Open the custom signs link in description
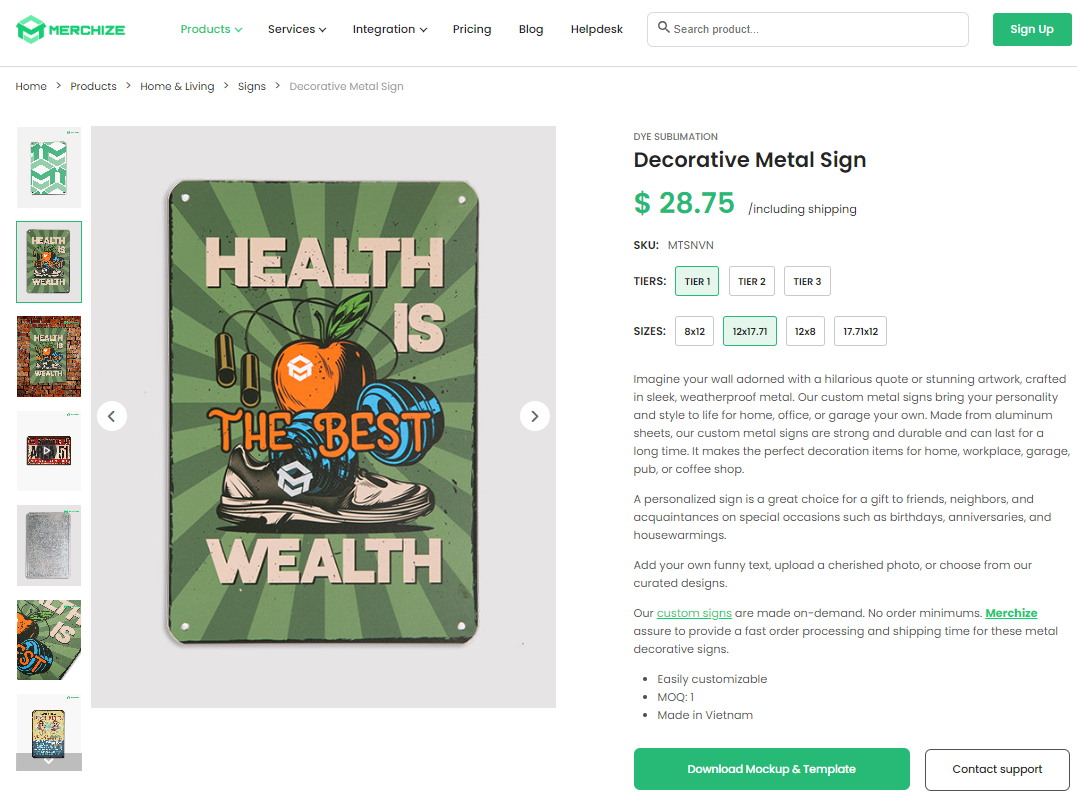1077x799 pixels. click(693, 613)
